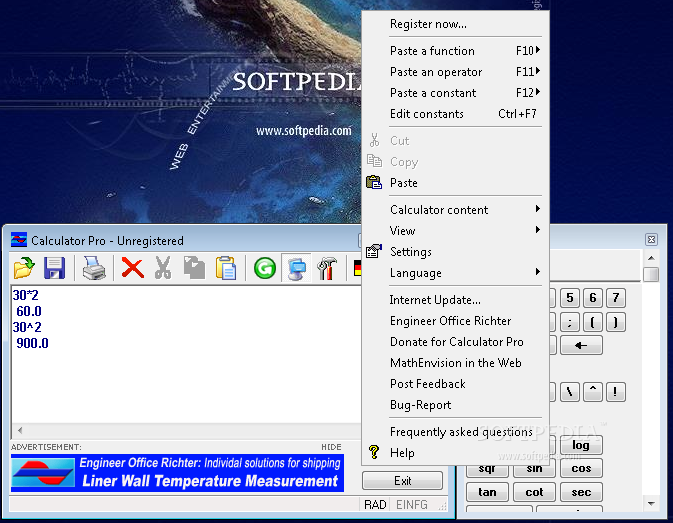The width and height of the screenshot is (673, 523).
Task: Select Paste in the context menu
Action: point(455,183)
